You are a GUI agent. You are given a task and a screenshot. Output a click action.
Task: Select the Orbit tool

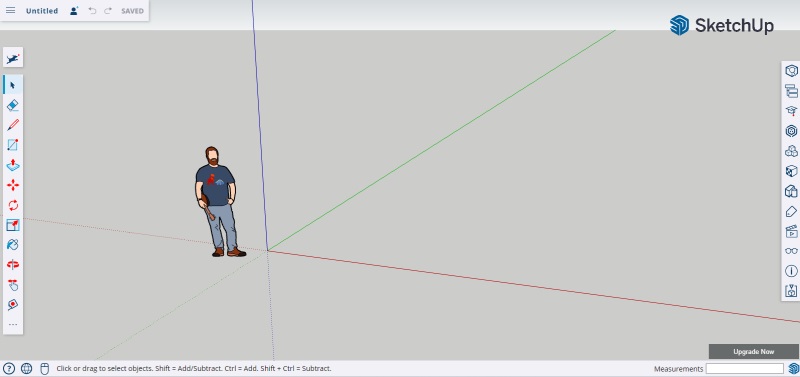(x=13, y=265)
